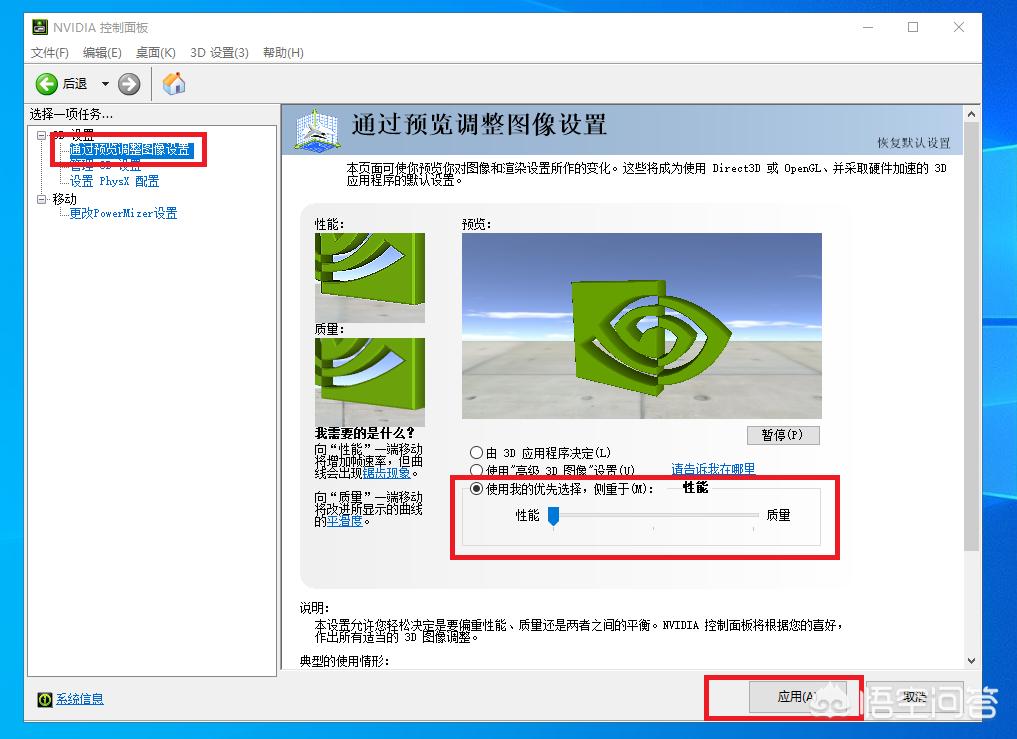This screenshot has width=1017, height=739.
Task: Click the green Back arrow icon
Action: tap(47, 84)
